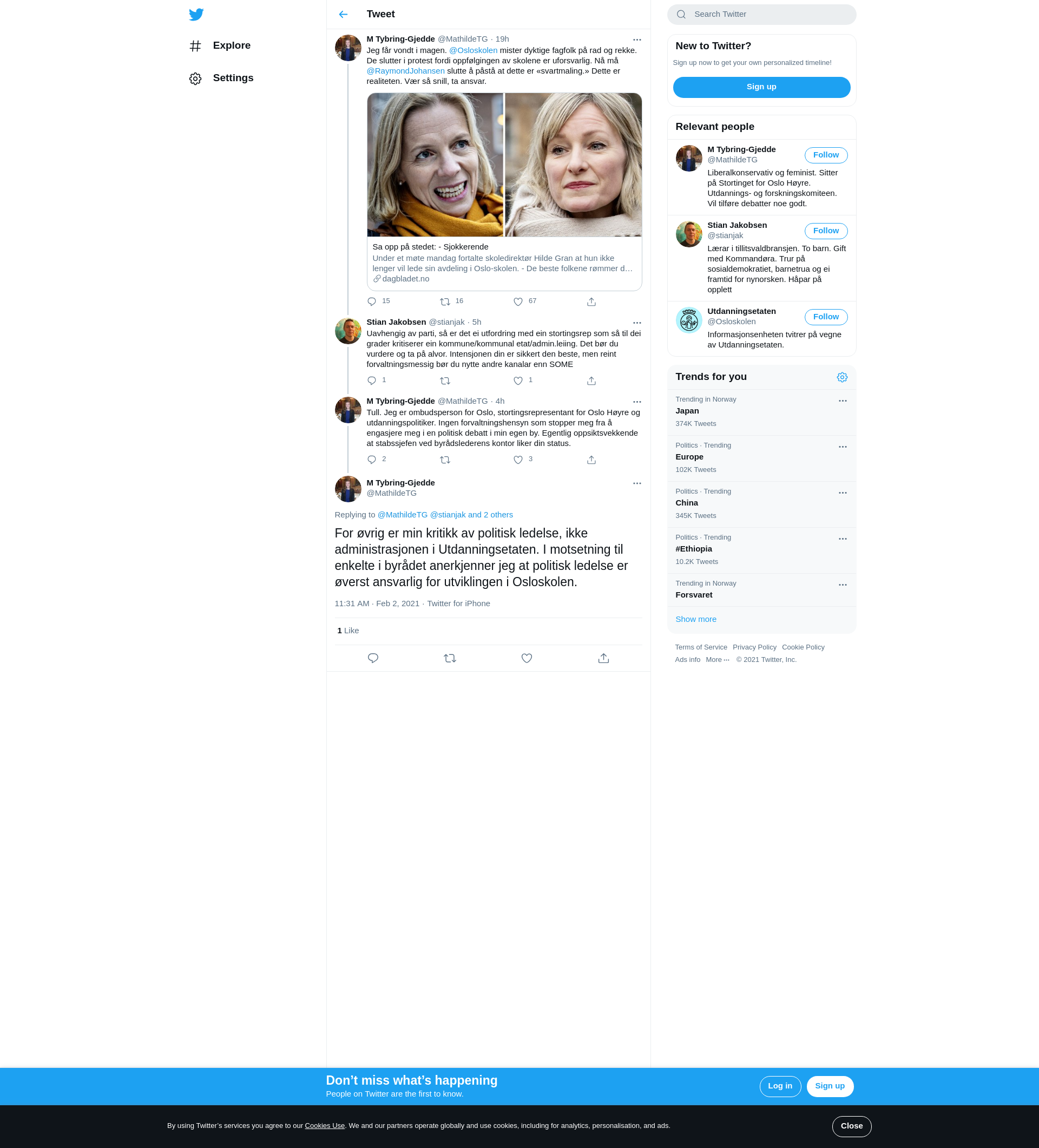Open options for the Europe trend

pos(842,447)
